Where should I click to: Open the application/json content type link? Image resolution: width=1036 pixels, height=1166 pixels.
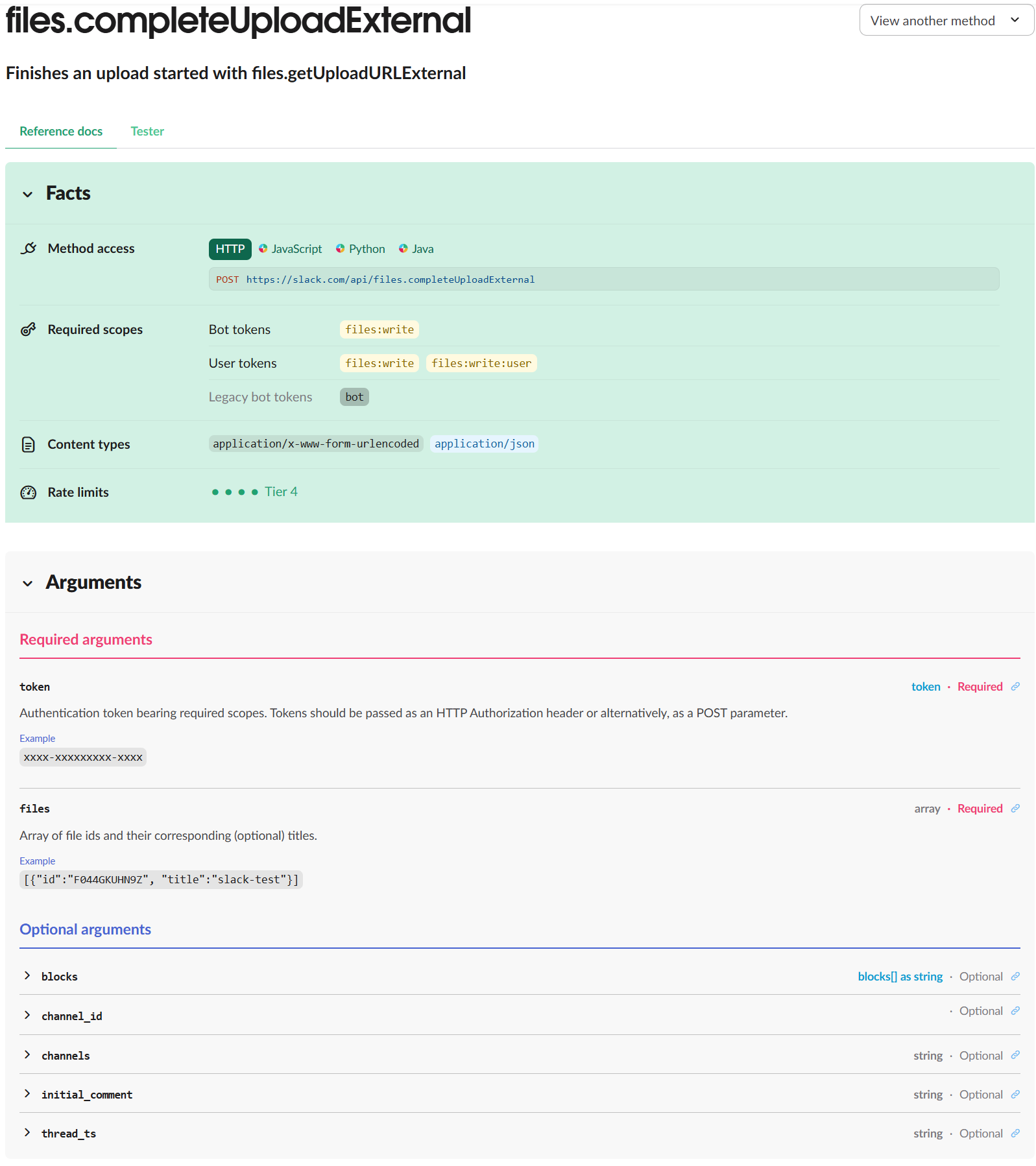[x=485, y=444]
